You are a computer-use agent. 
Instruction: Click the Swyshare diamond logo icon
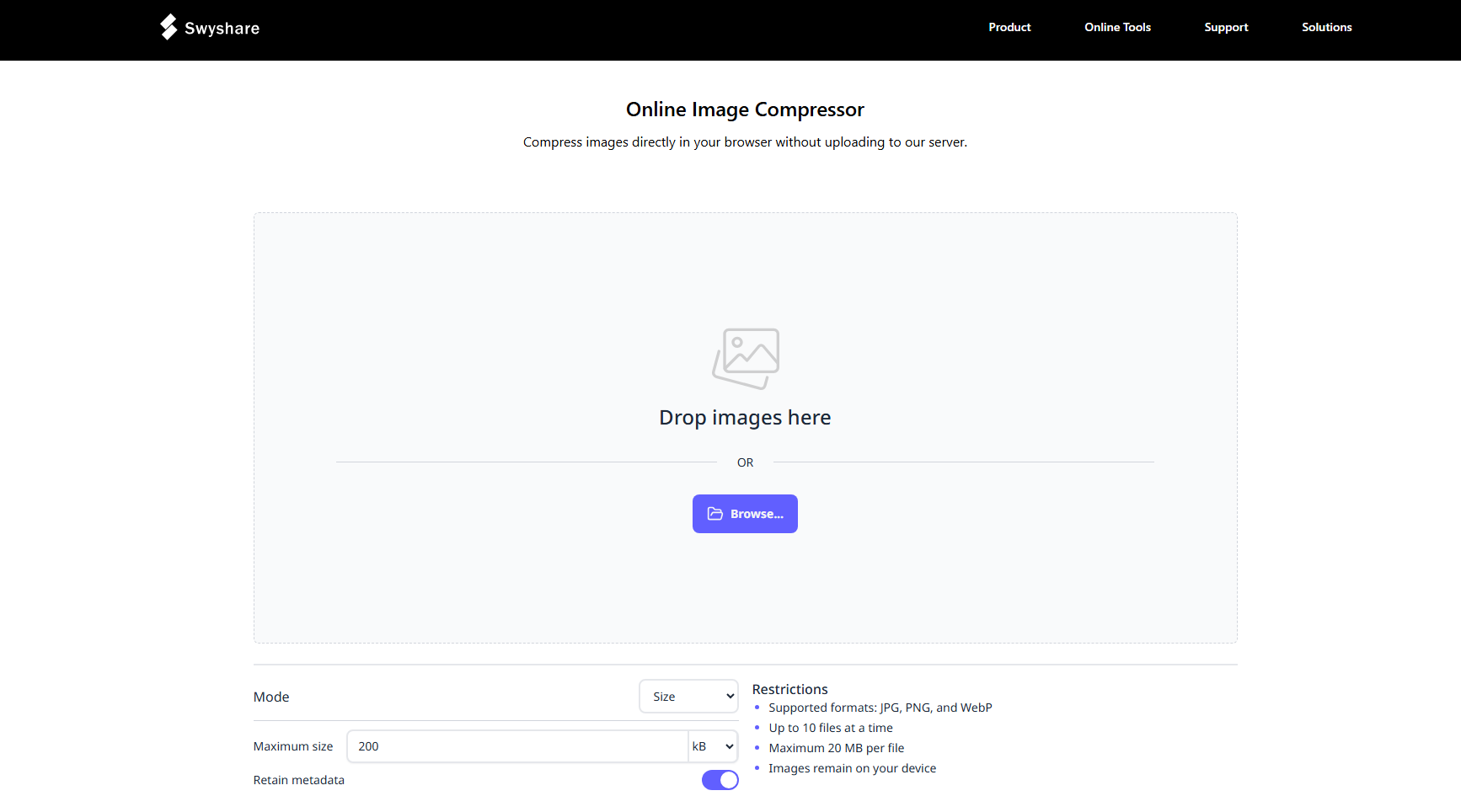tap(168, 27)
